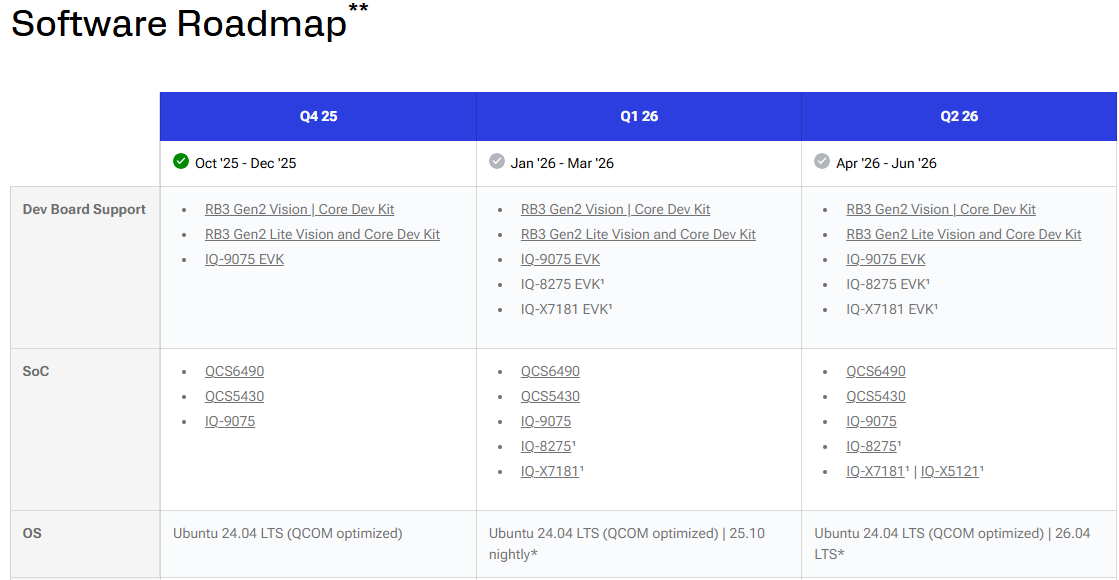Open IQ-9075 EVK link in Q2 26 column
This screenshot has height=580, width=1119.
(886, 259)
